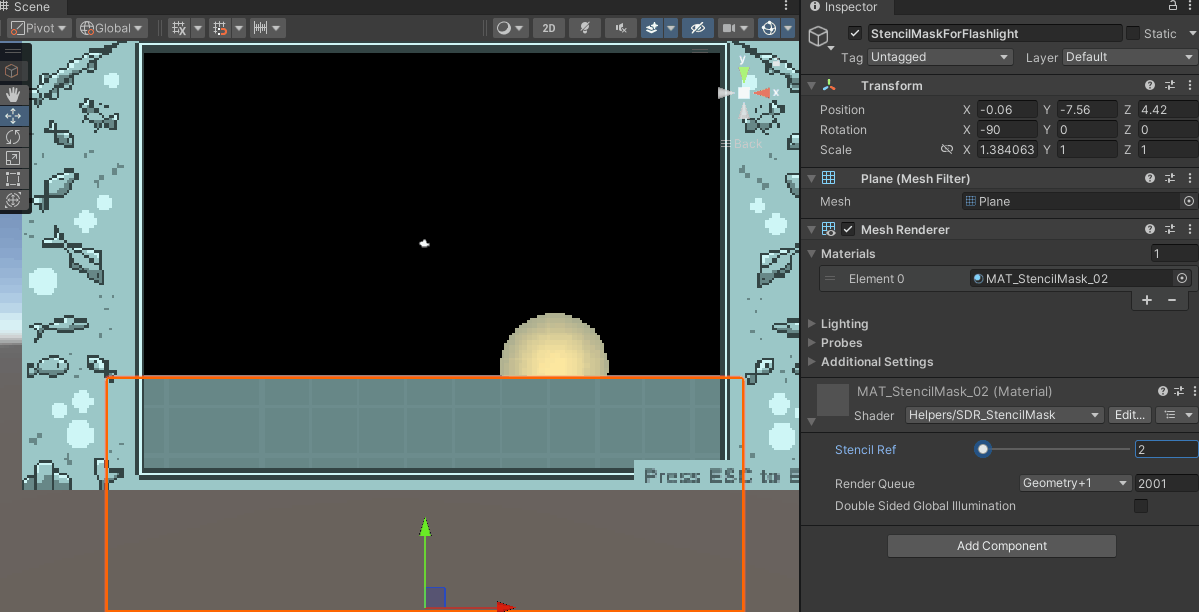Click the overlay toolbar cube icon
1199x612 pixels.
(12, 71)
